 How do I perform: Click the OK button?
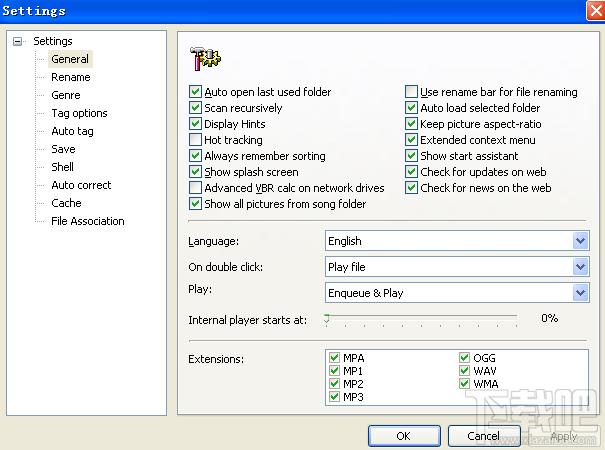pyautogui.click(x=404, y=436)
